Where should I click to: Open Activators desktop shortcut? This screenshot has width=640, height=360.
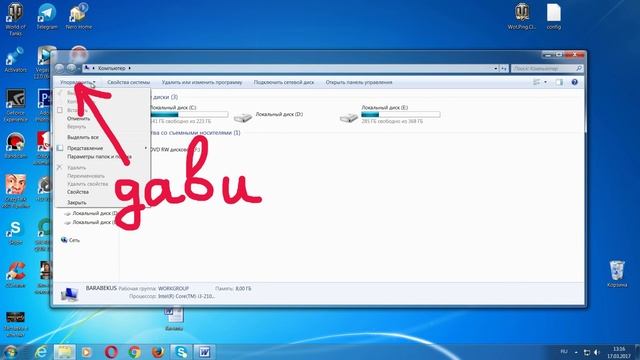[15, 60]
